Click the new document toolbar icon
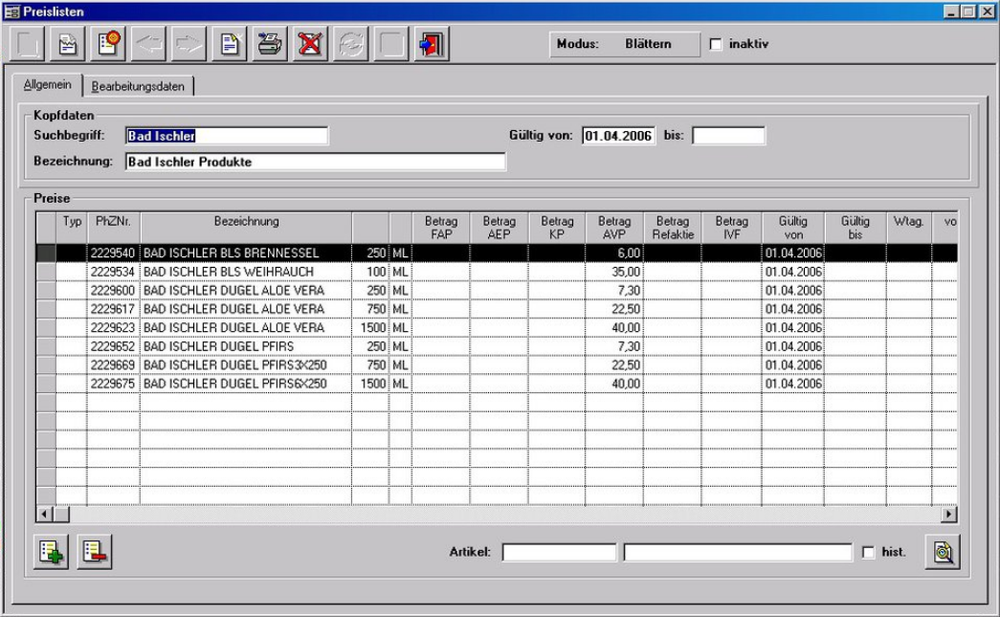The height and width of the screenshot is (617, 1000). pos(229,45)
